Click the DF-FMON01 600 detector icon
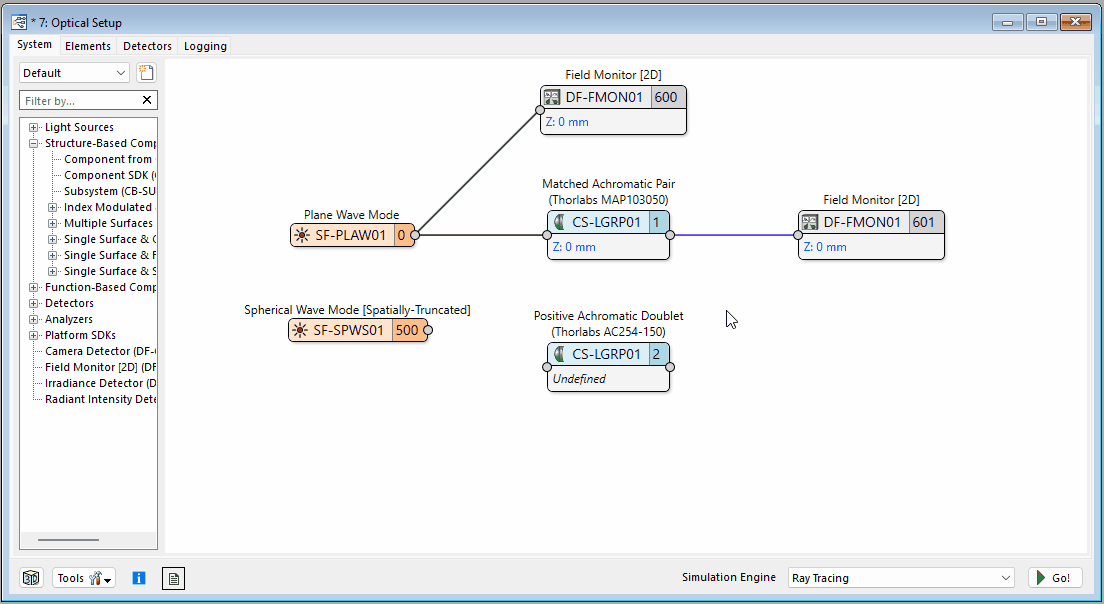Viewport: 1104px width, 604px height. pyautogui.click(x=551, y=98)
